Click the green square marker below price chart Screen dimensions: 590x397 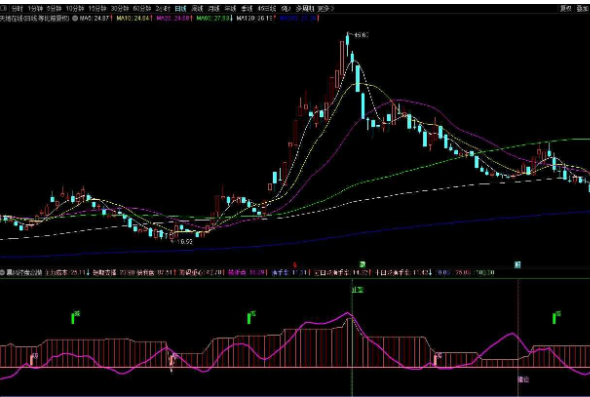(x=362, y=265)
